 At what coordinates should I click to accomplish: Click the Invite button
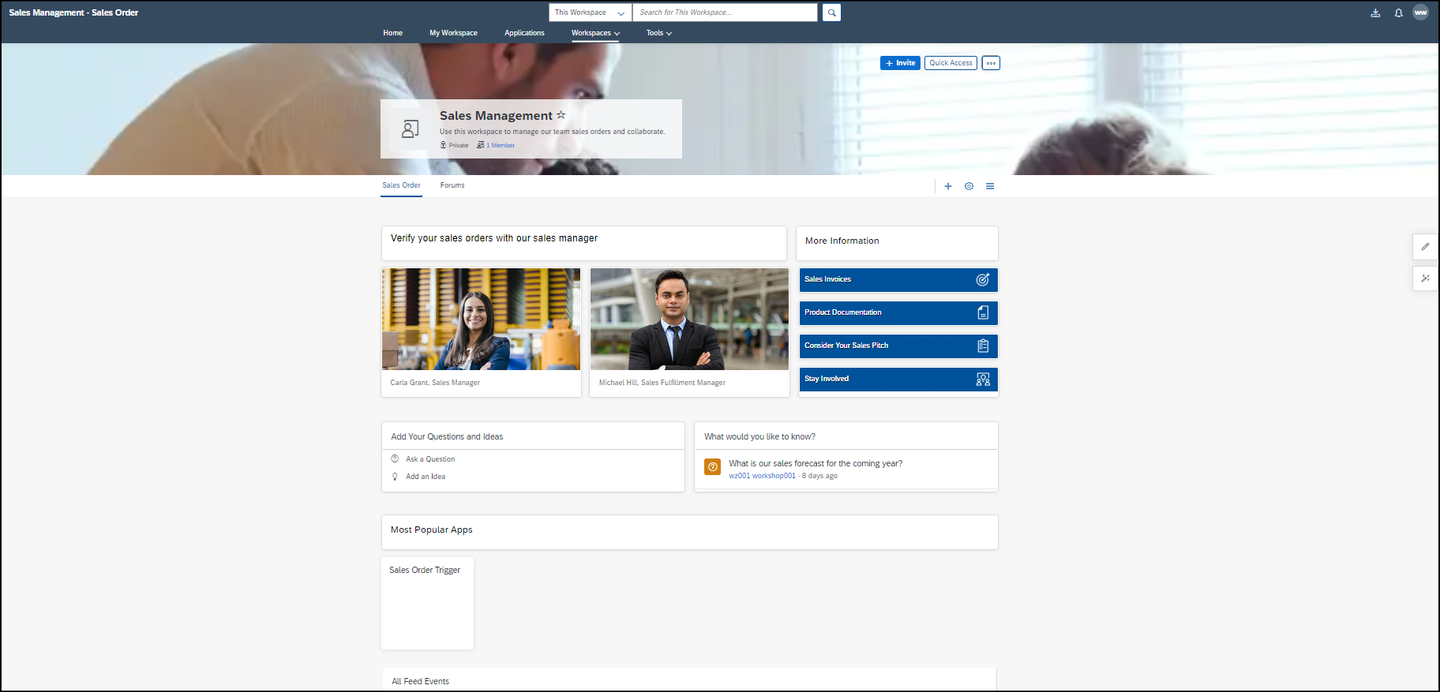[x=900, y=63]
